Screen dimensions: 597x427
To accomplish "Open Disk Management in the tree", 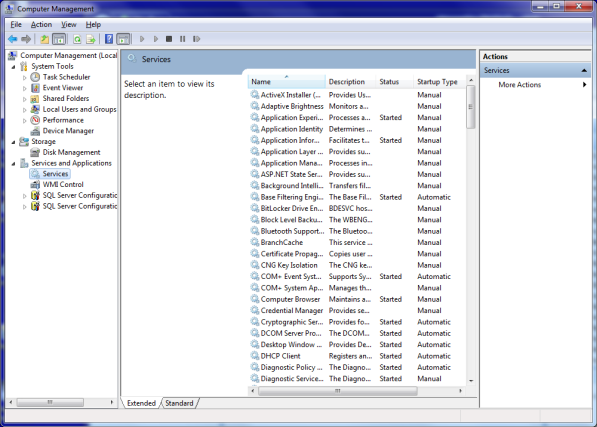I will tap(71, 152).
